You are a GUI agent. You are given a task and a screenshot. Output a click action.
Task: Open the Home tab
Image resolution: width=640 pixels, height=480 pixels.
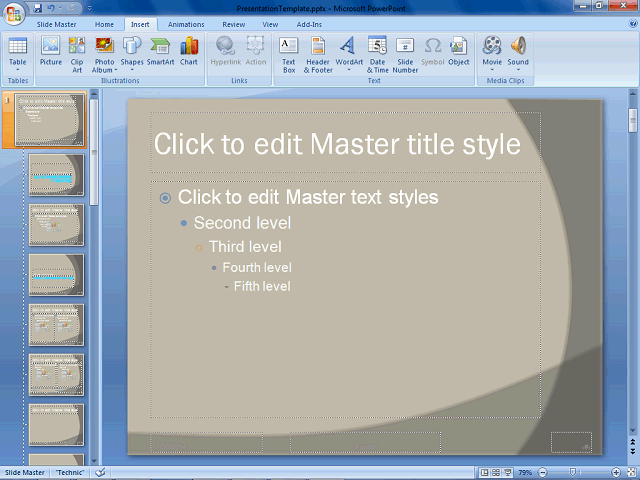(x=104, y=24)
